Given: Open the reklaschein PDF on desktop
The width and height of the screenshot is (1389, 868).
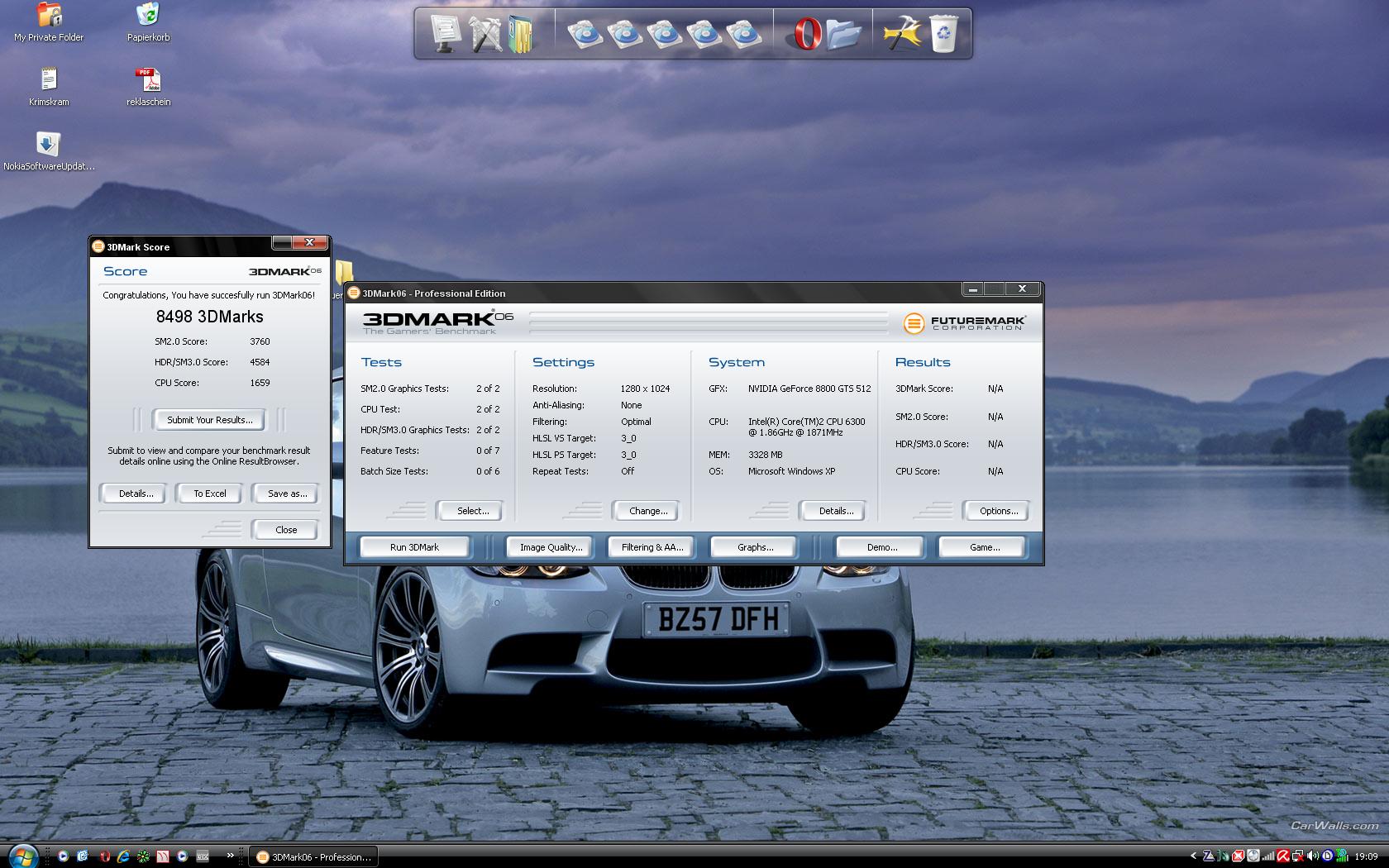Looking at the screenshot, I should (x=148, y=81).
